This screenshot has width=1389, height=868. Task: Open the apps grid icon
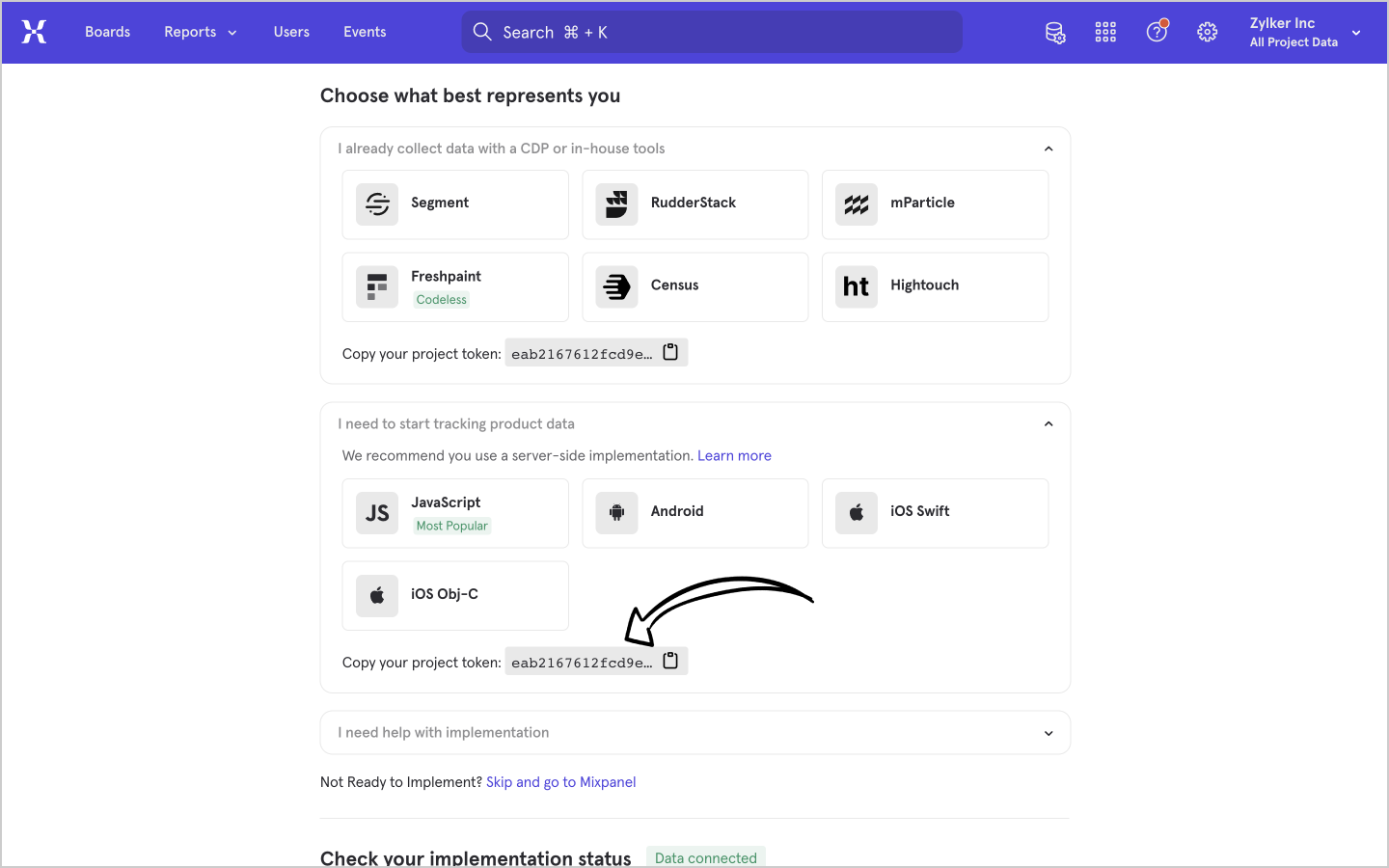[x=1105, y=33]
